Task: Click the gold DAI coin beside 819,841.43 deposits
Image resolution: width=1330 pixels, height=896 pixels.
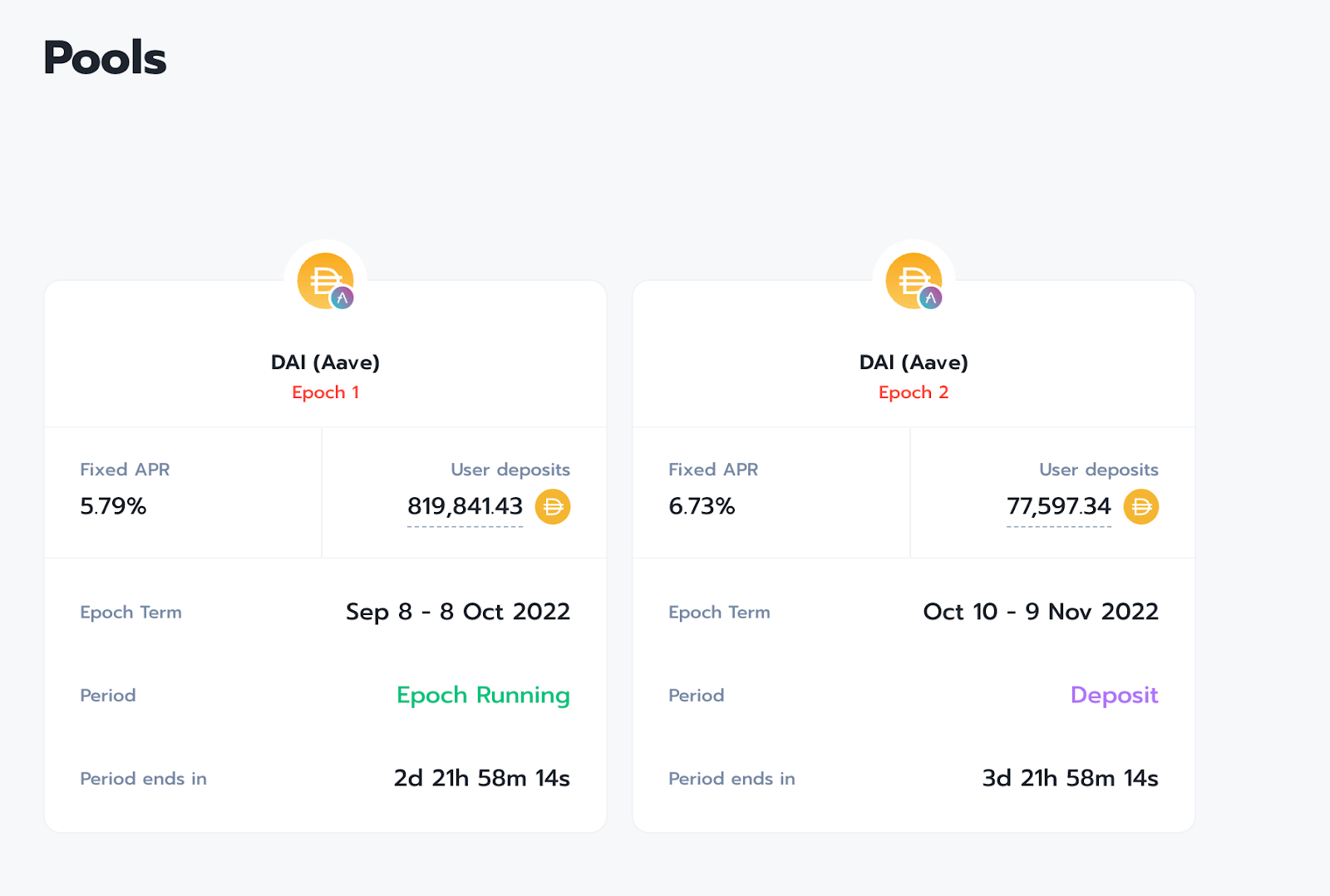Action: (x=554, y=507)
